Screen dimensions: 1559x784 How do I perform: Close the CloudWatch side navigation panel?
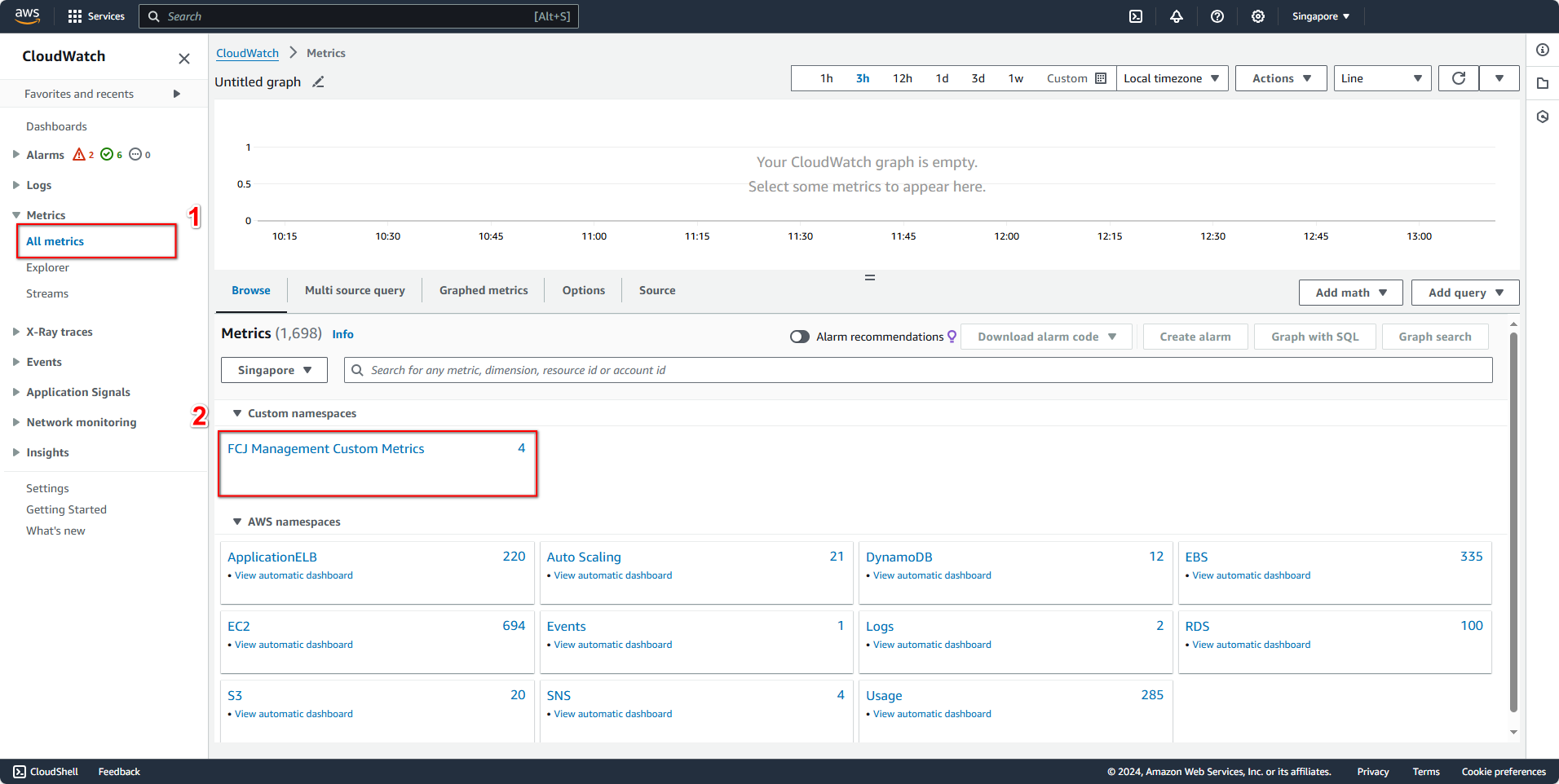(184, 59)
